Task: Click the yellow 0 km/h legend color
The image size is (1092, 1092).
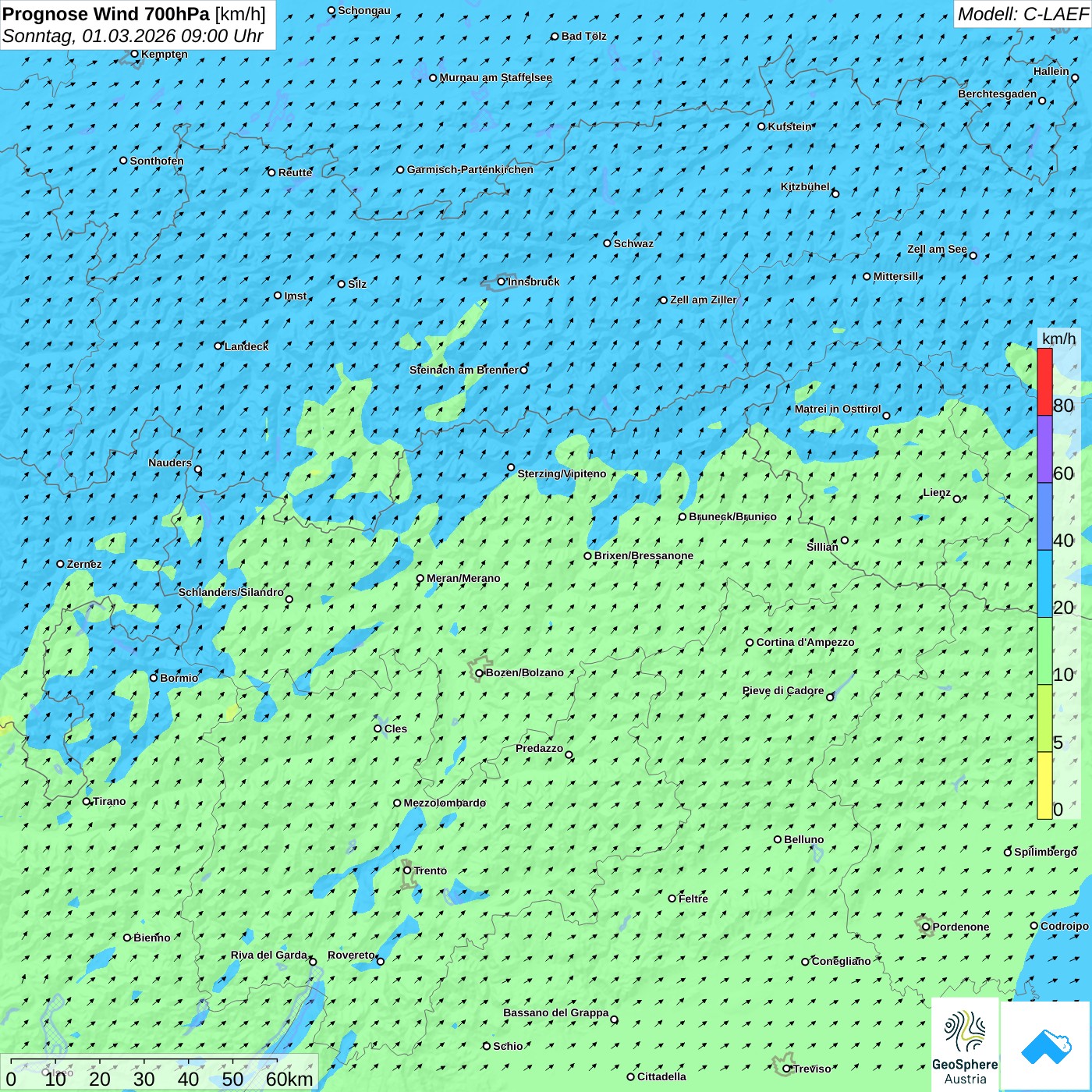Action: [1044, 785]
